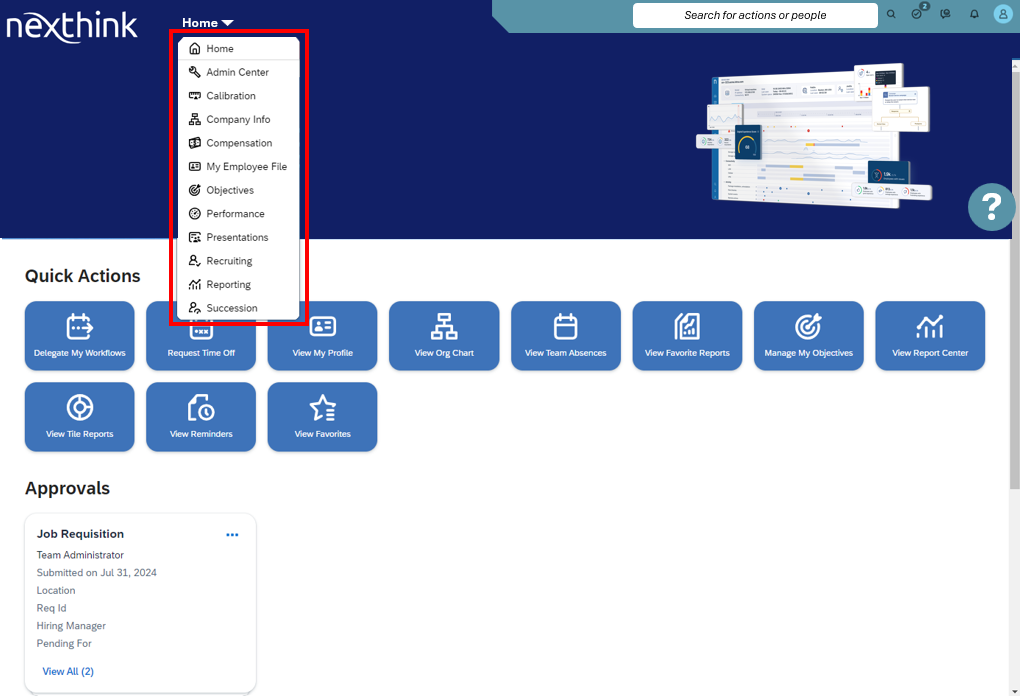Click the Nexthink logo

[72, 24]
